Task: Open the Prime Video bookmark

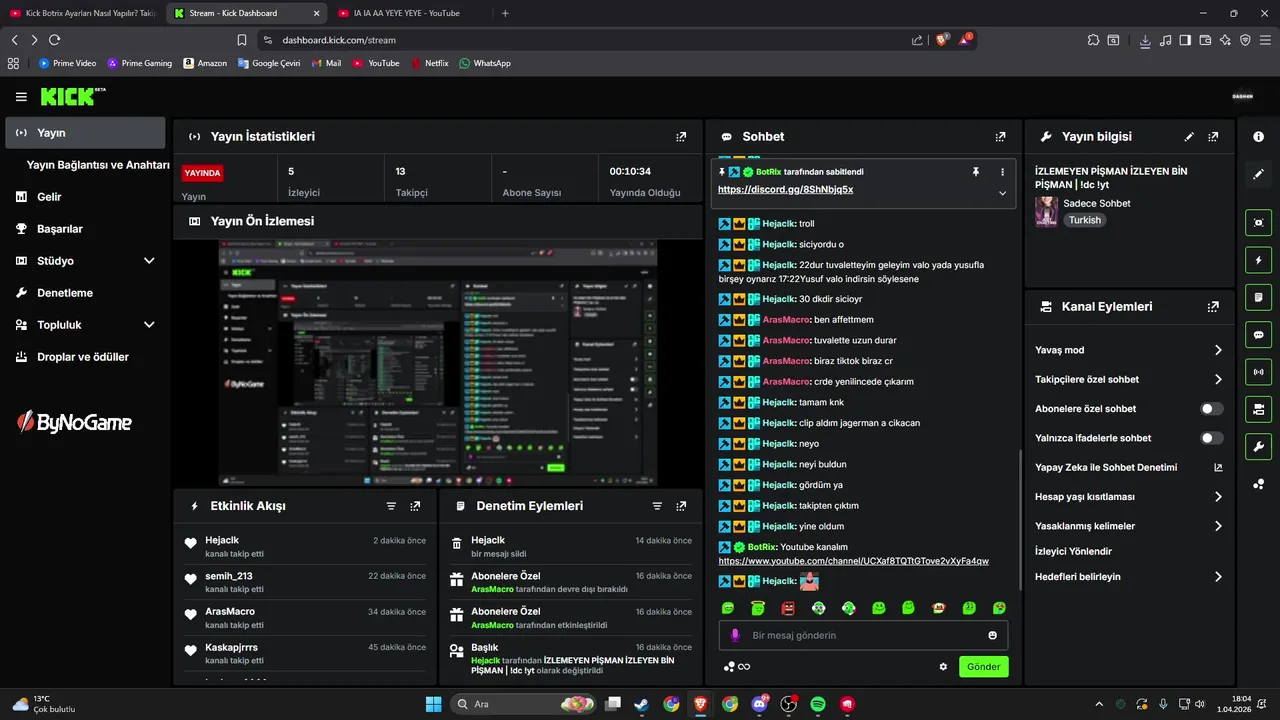Action: [x=67, y=63]
